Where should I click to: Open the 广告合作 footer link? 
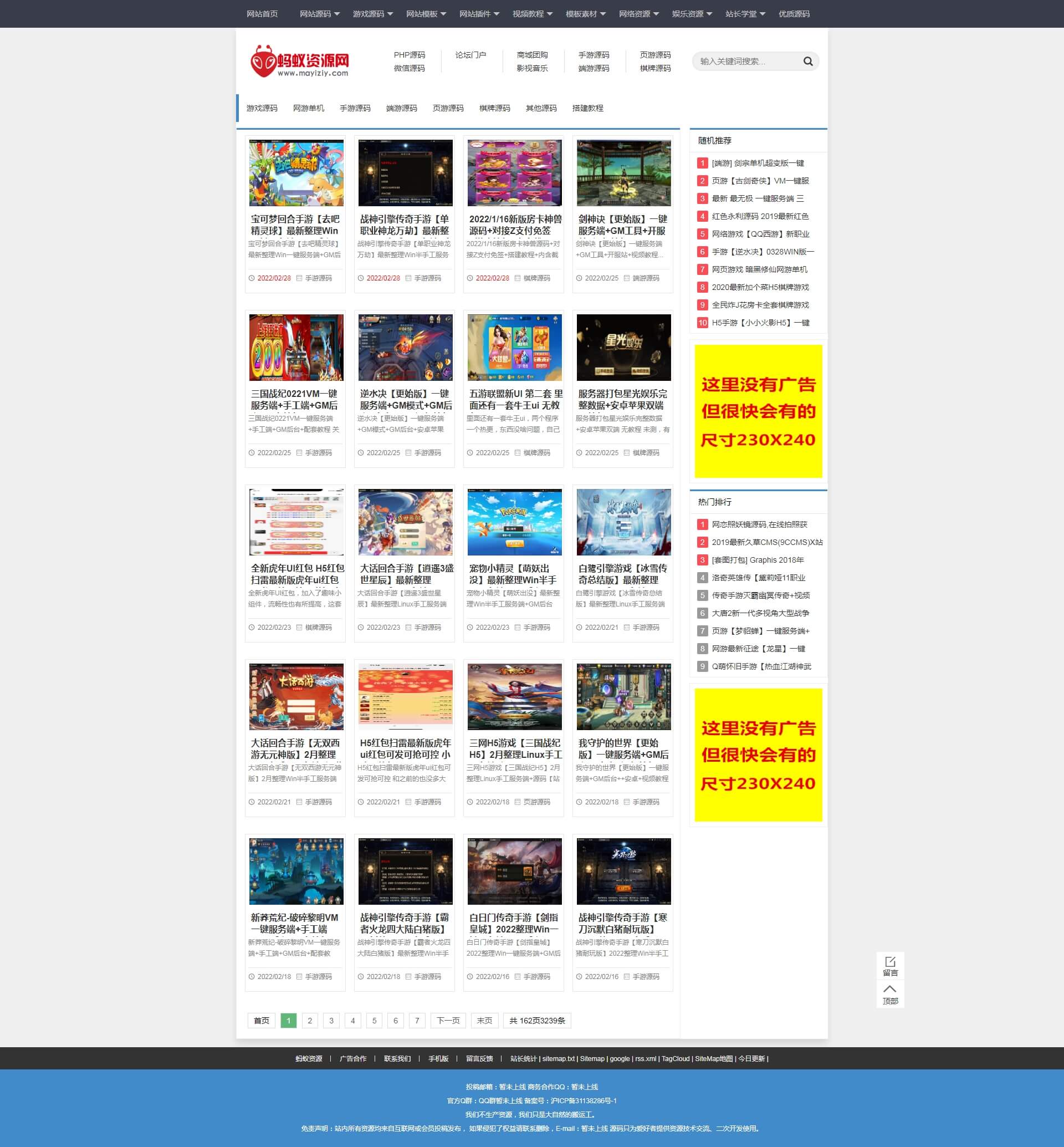pyautogui.click(x=352, y=1058)
